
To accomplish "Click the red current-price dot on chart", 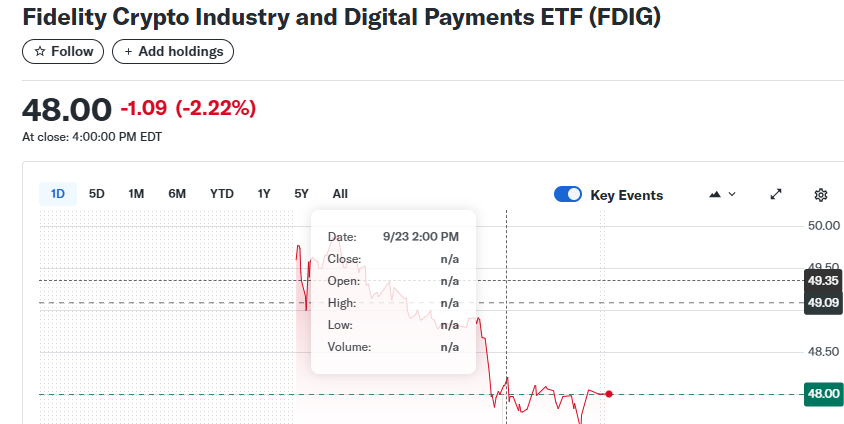I will point(609,394).
